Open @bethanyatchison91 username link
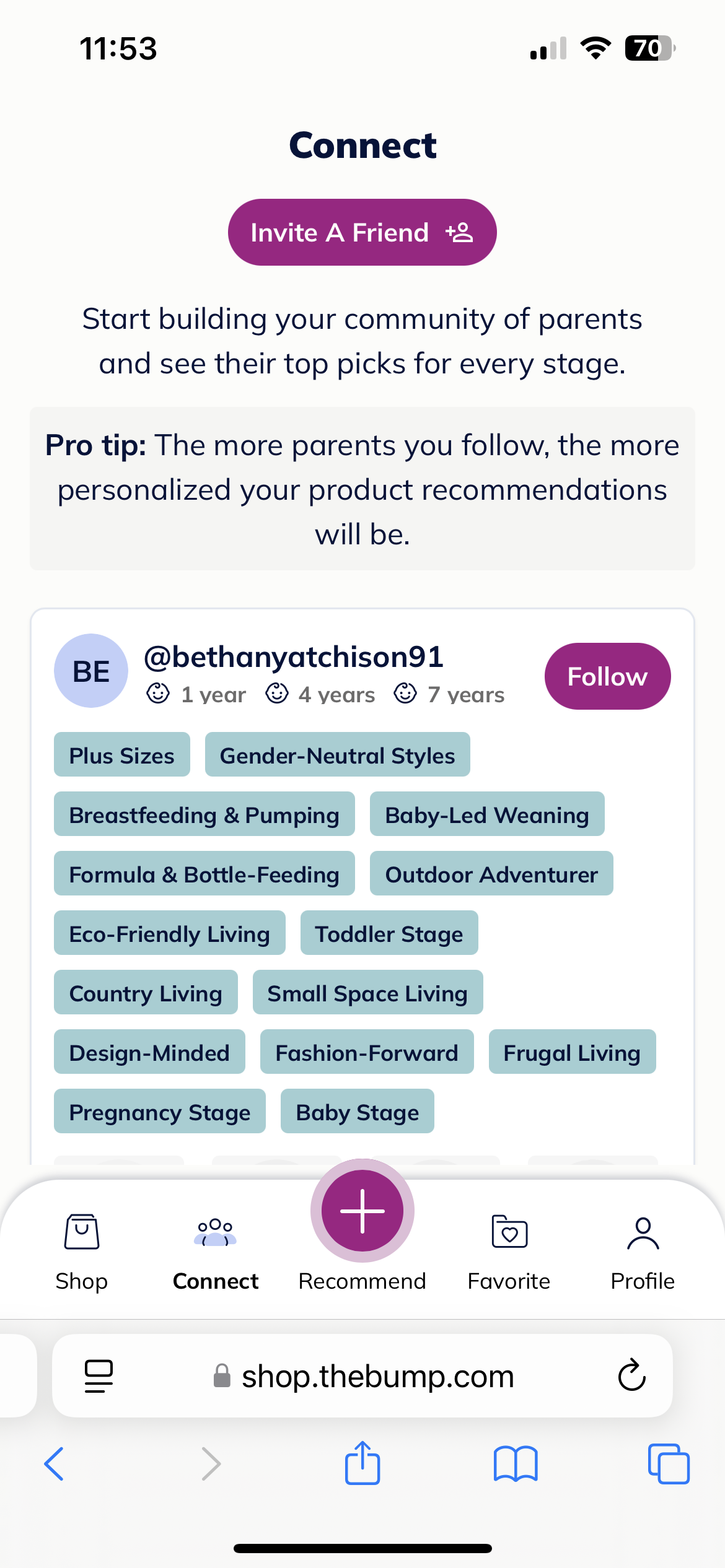The height and width of the screenshot is (1568, 725). point(293,657)
